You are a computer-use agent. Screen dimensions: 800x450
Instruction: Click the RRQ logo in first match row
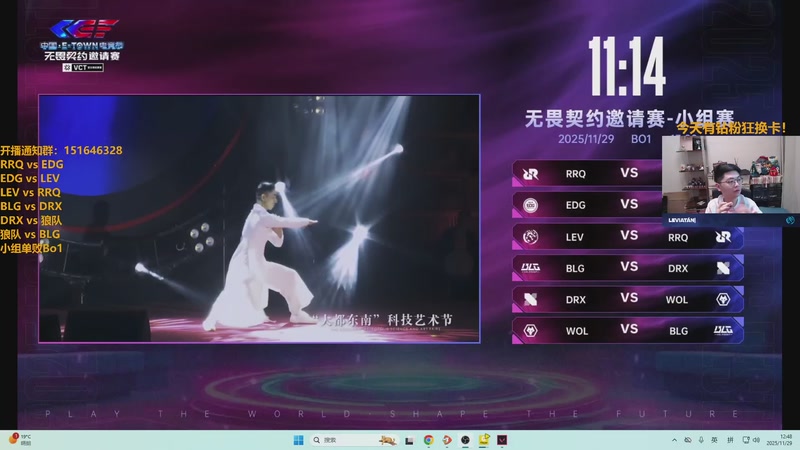[x=531, y=174]
